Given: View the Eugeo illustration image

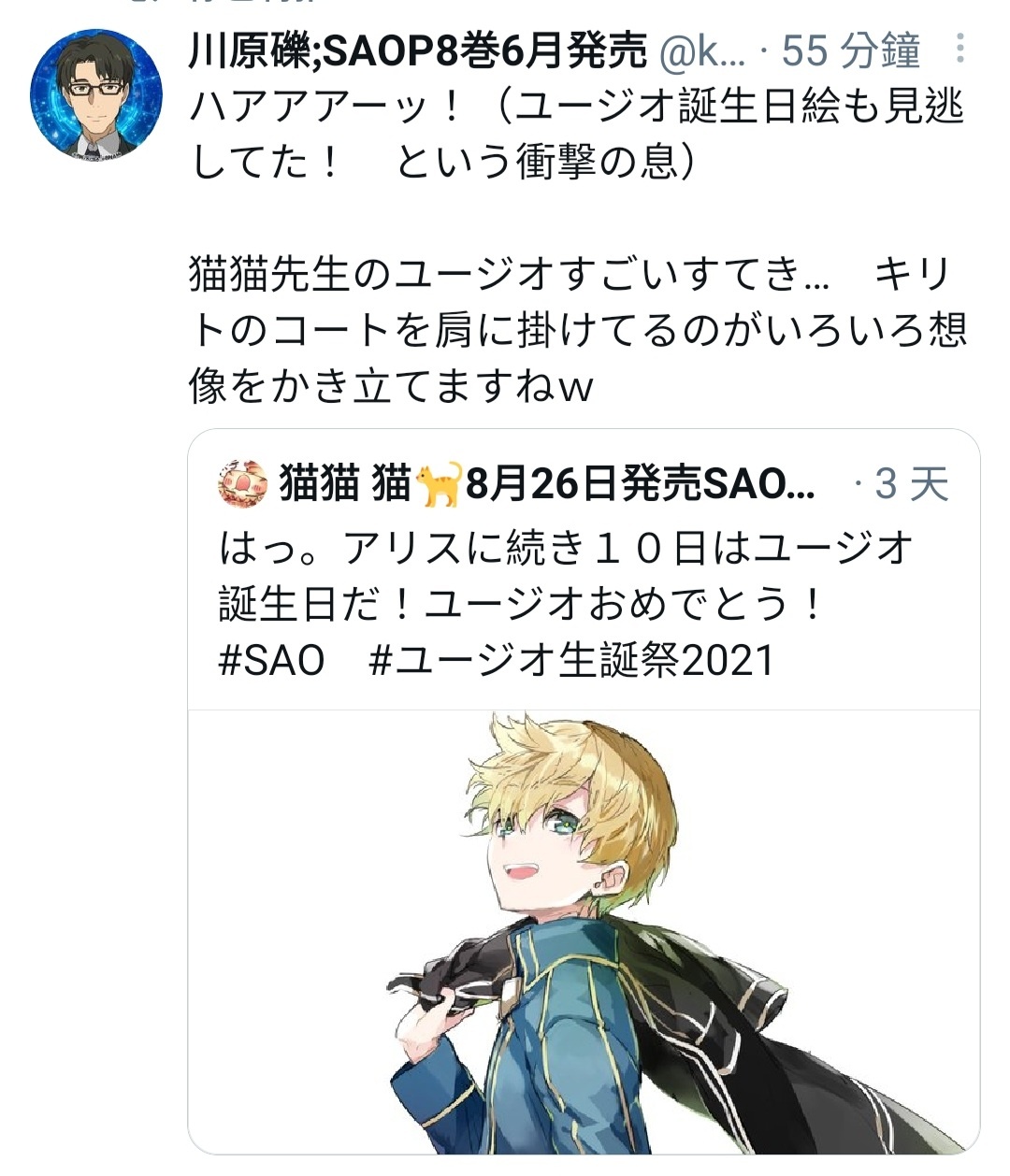Looking at the screenshot, I should [584, 931].
